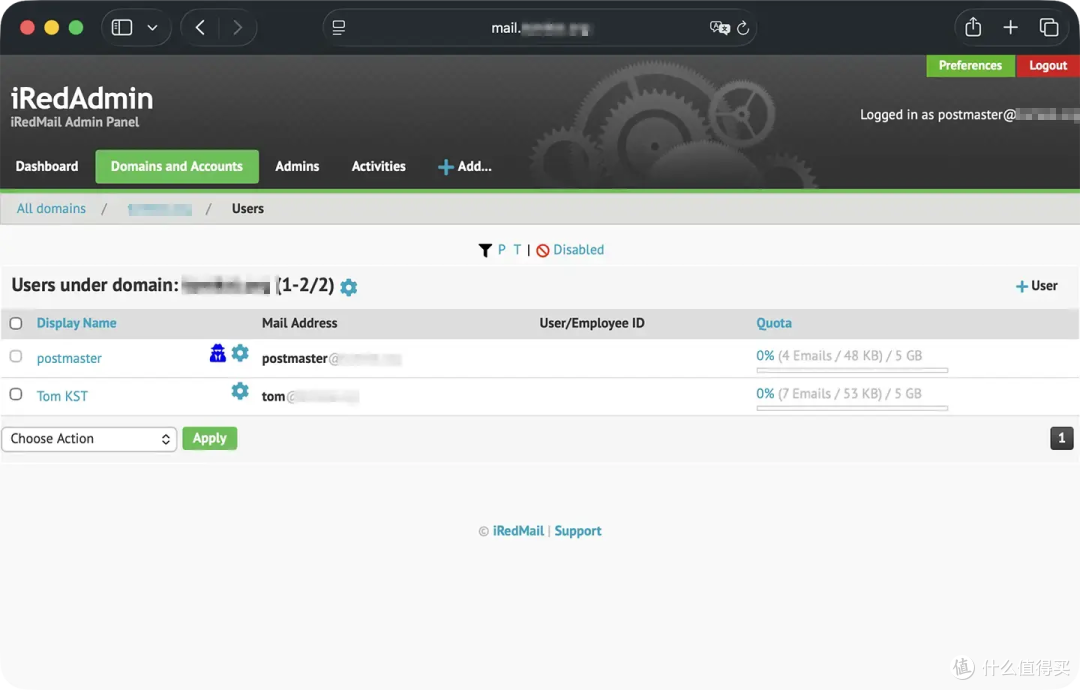Click tom's quota progress bar
1080x690 pixels.
(x=852, y=408)
